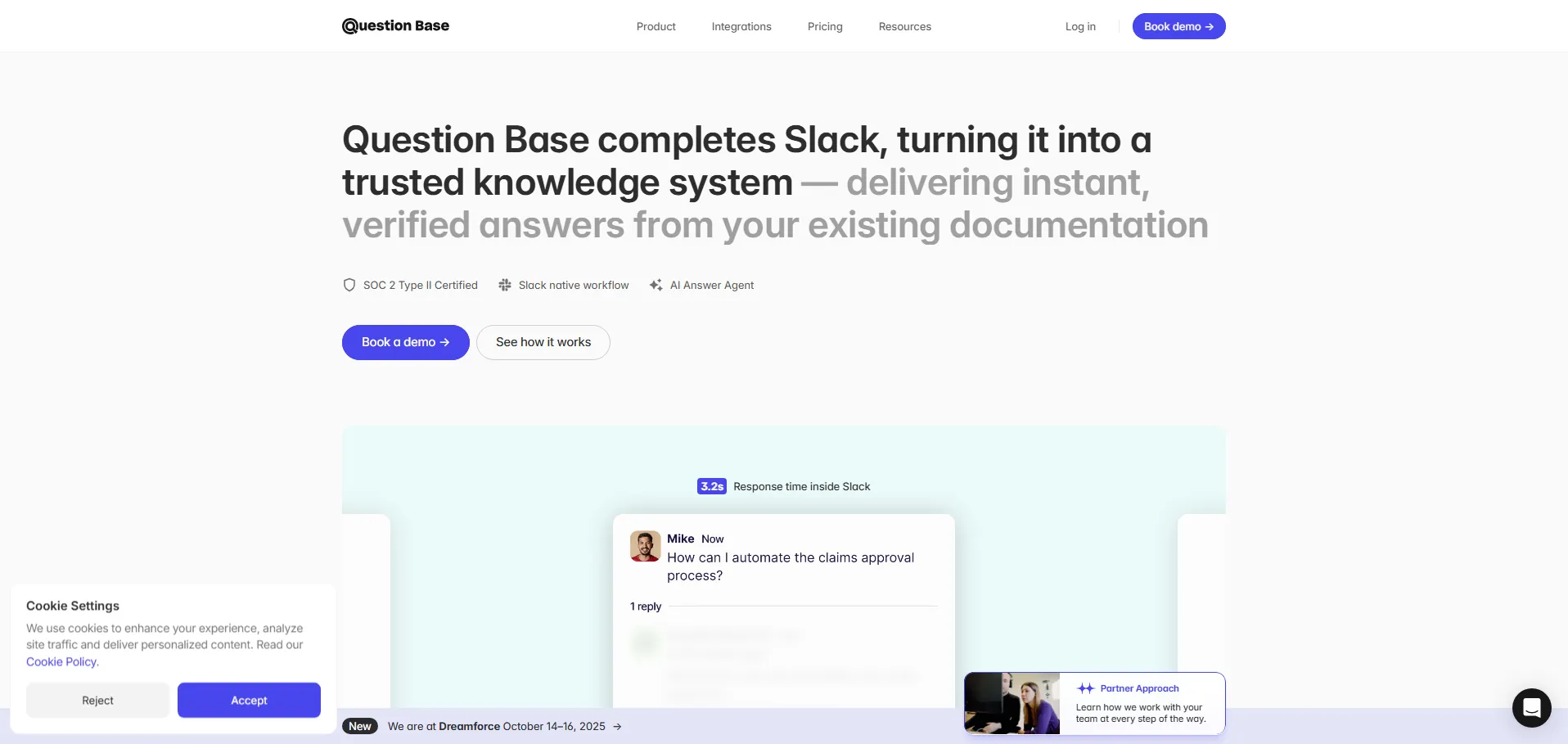
Task: Open the Cookie Policy link
Action: [x=61, y=662]
